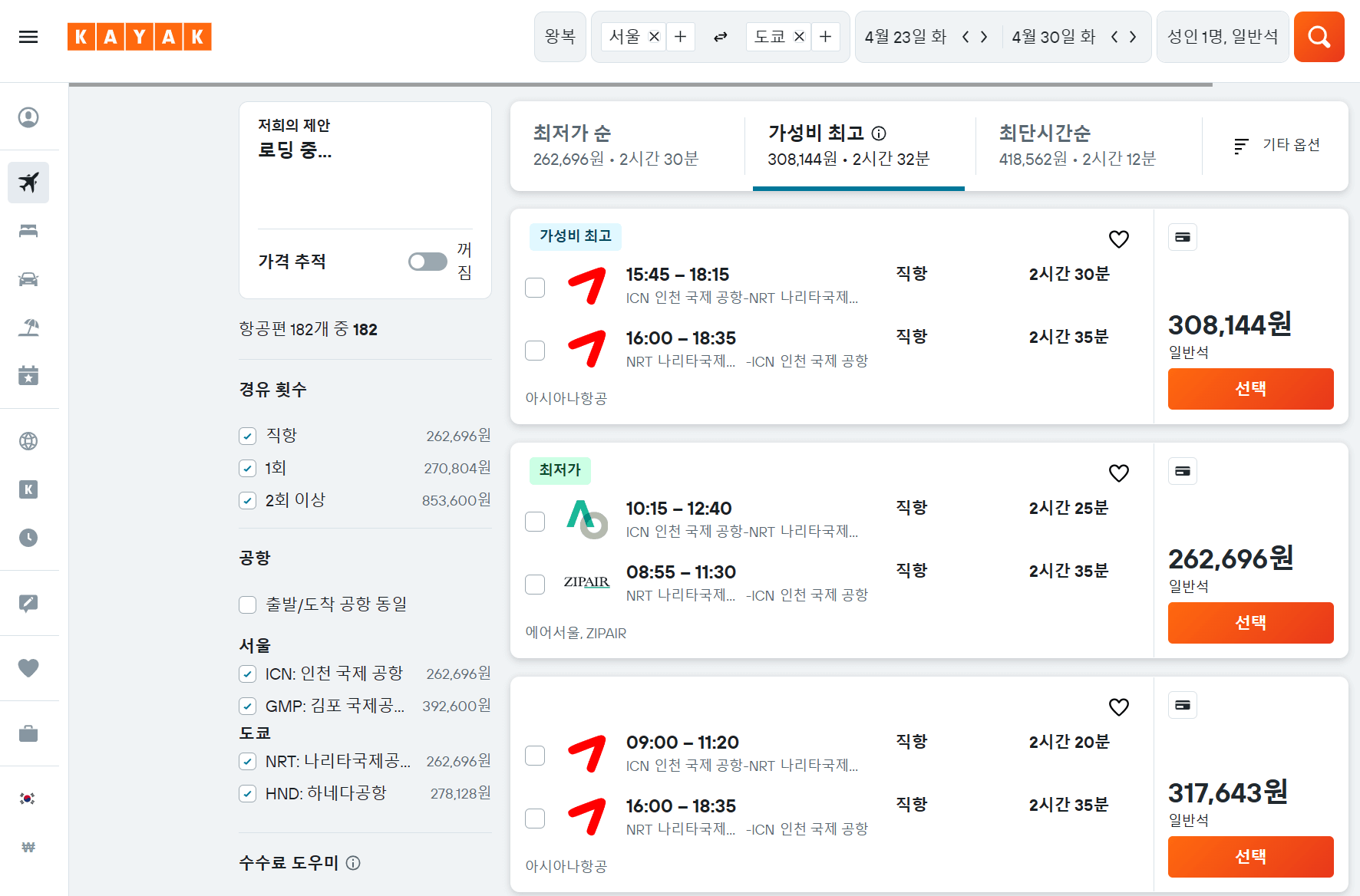Open the user account sidebar icon

[28, 117]
